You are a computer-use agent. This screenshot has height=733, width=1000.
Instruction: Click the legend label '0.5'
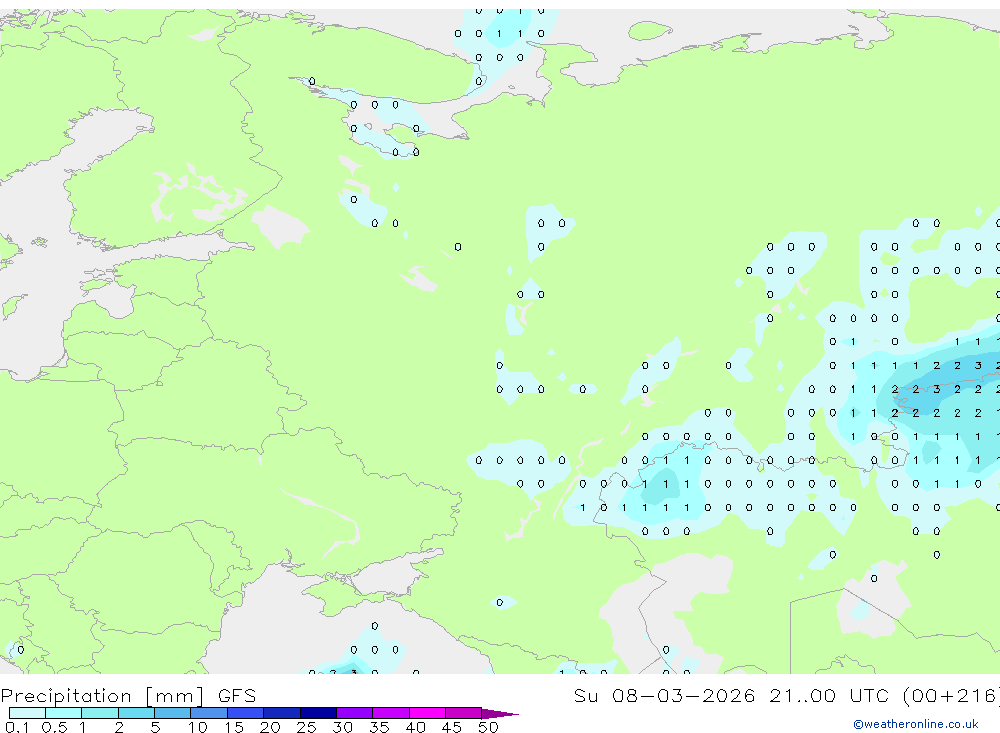pos(54,727)
